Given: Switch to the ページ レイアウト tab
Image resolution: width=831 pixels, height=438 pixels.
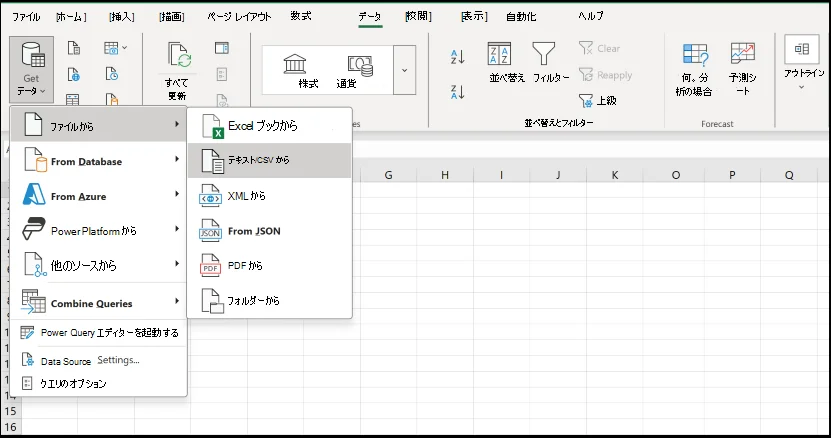Looking at the screenshot, I should click(x=238, y=17).
